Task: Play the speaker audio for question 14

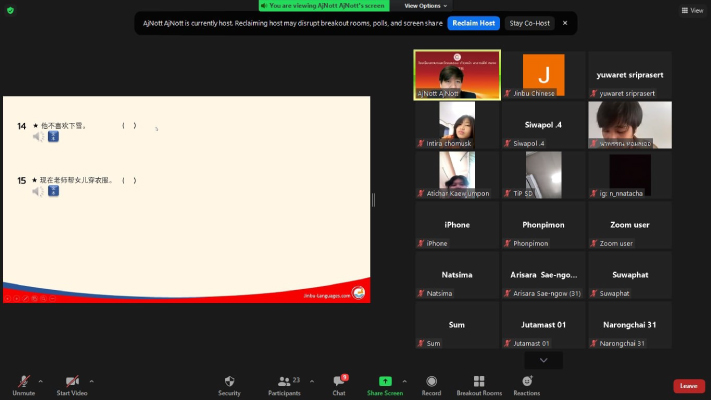Action: point(39,137)
